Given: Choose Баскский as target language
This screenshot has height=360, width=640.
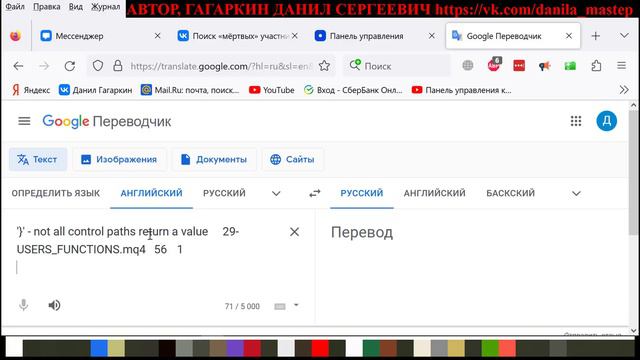Looking at the screenshot, I should [510, 193].
